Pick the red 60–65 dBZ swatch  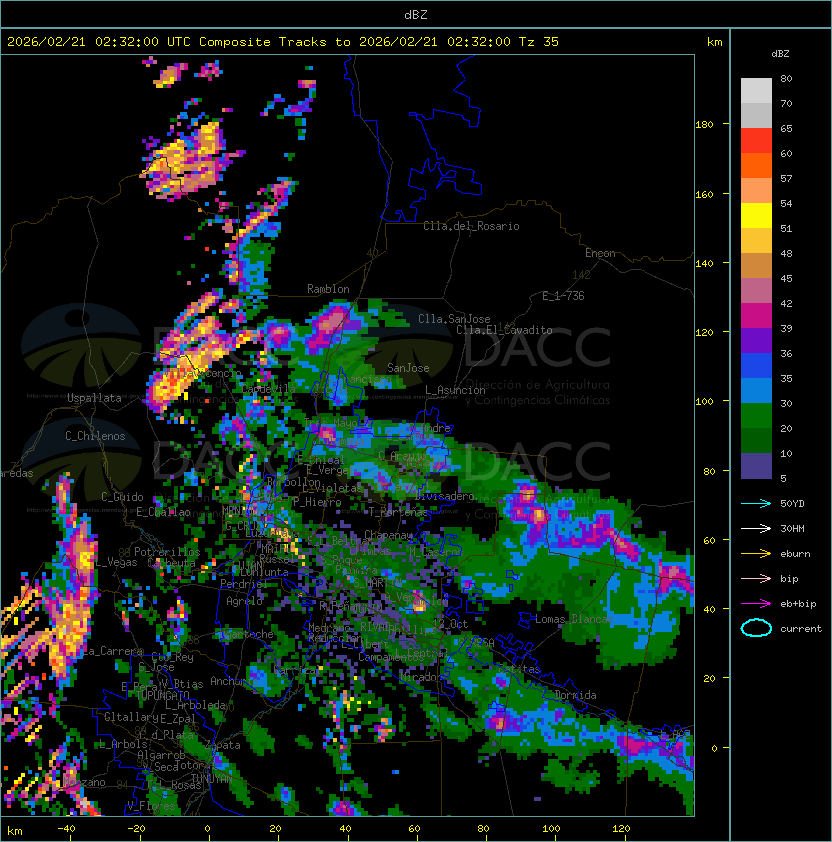coord(756,141)
